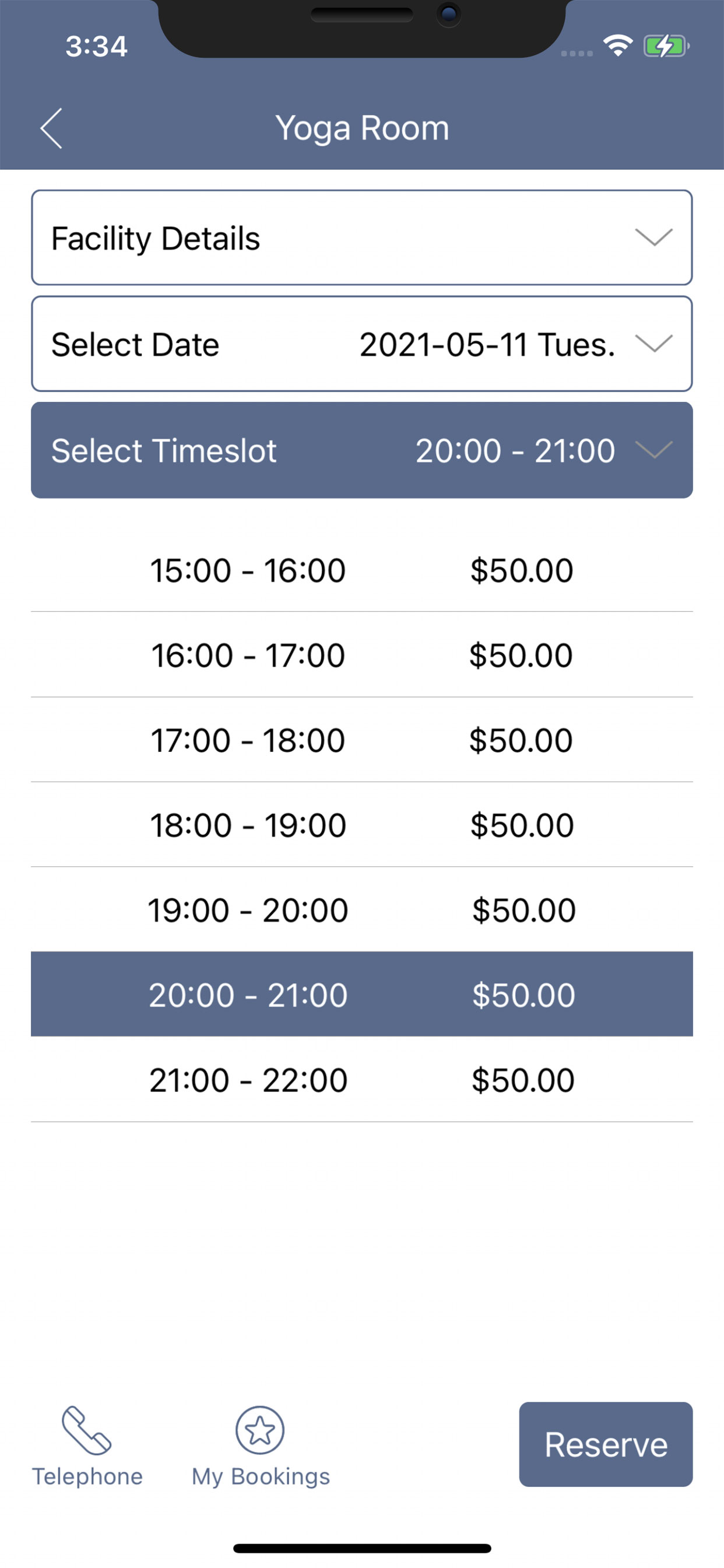Viewport: 724px width, 1568px height.
Task: Choose the 21:00 - 22:00 timeslot
Action: 362,1080
